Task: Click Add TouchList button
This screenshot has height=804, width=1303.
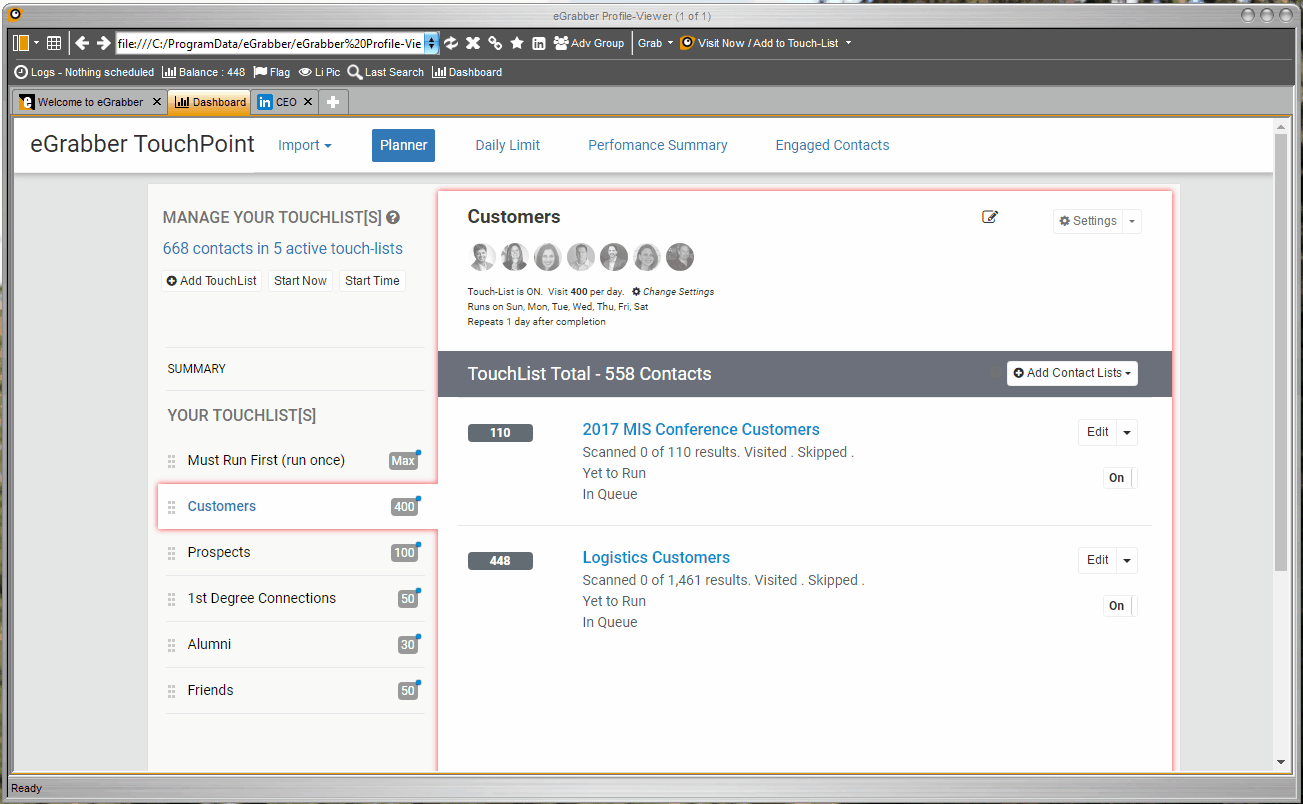Action: pos(212,281)
